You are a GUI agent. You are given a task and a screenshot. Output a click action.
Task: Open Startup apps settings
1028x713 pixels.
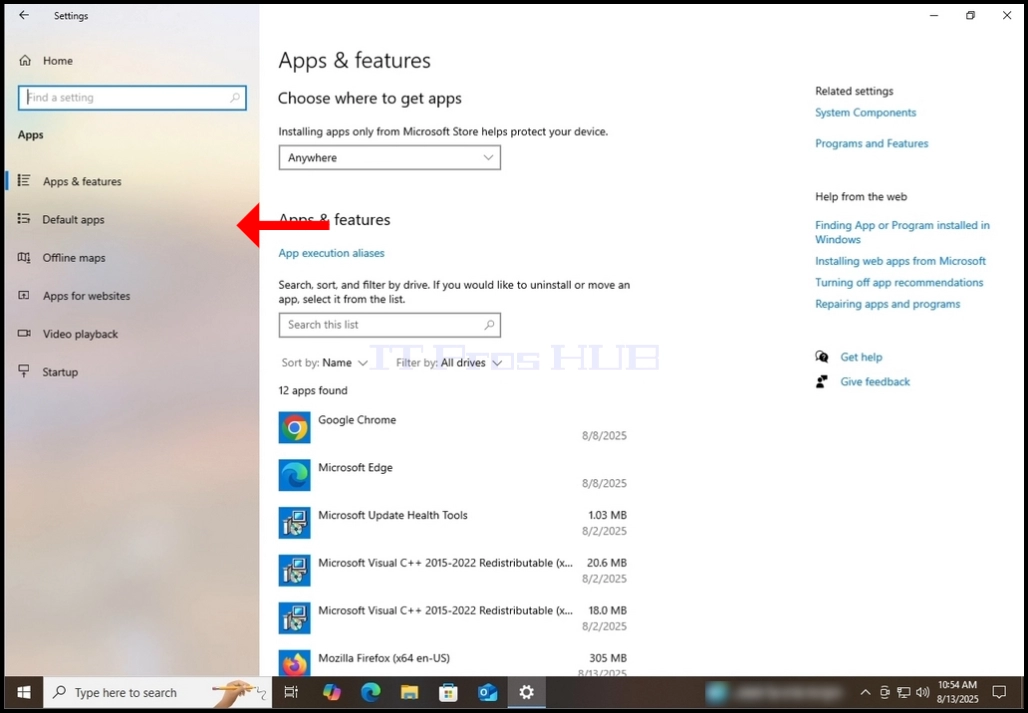tap(60, 372)
